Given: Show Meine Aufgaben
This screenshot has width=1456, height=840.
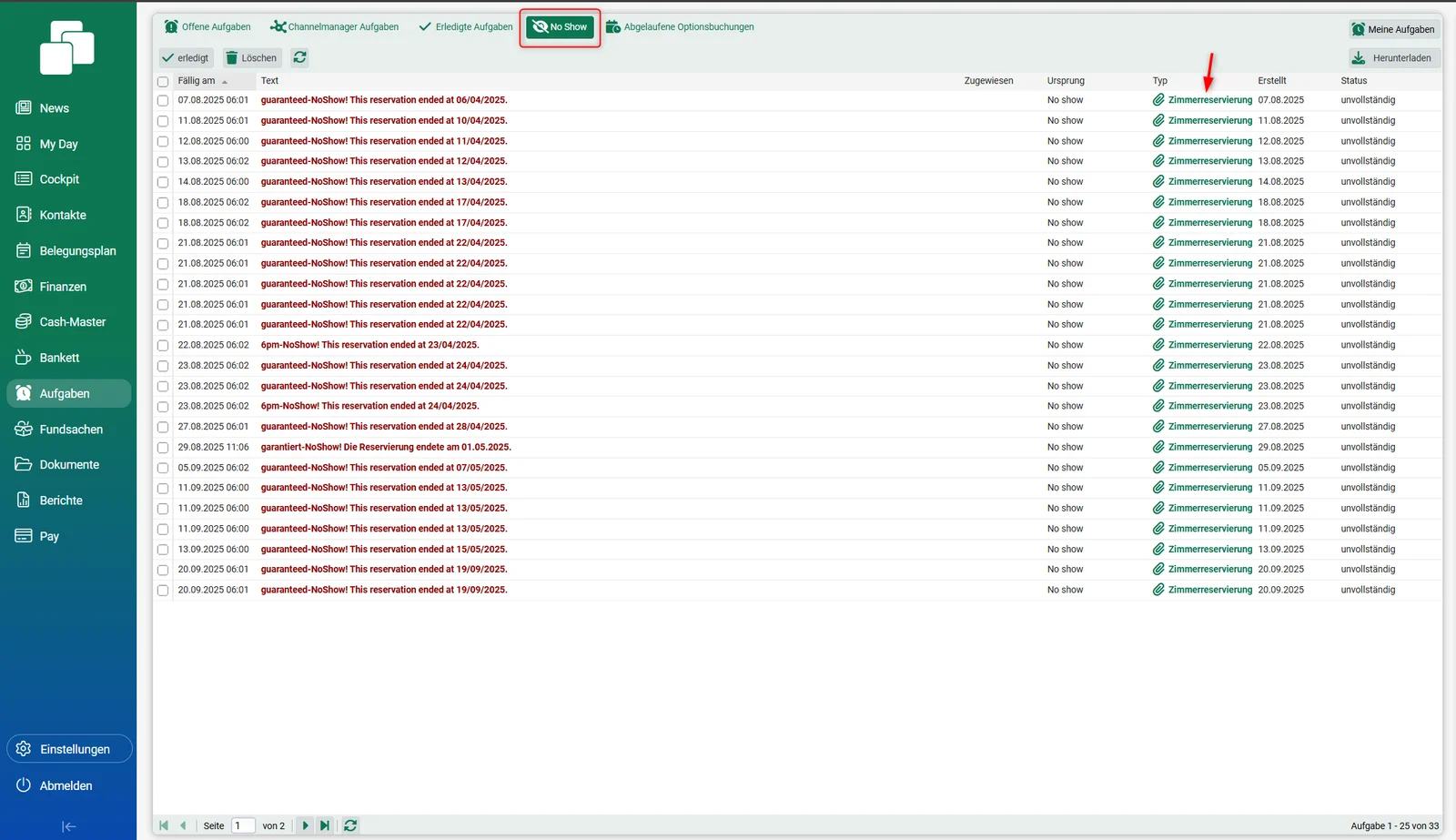Looking at the screenshot, I should coord(1394,29).
